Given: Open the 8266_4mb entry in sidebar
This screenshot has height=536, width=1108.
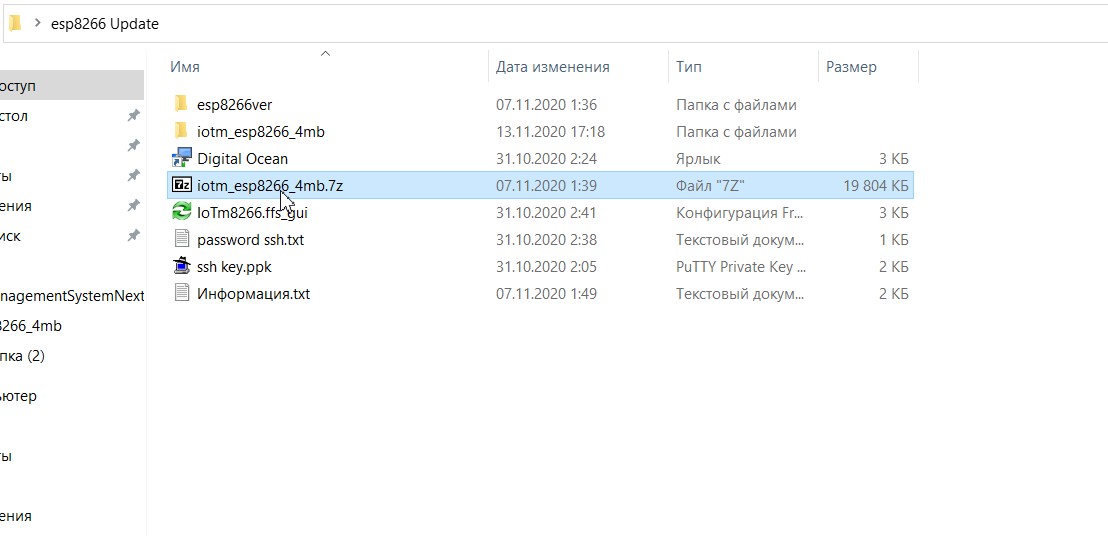Looking at the screenshot, I should [31, 326].
